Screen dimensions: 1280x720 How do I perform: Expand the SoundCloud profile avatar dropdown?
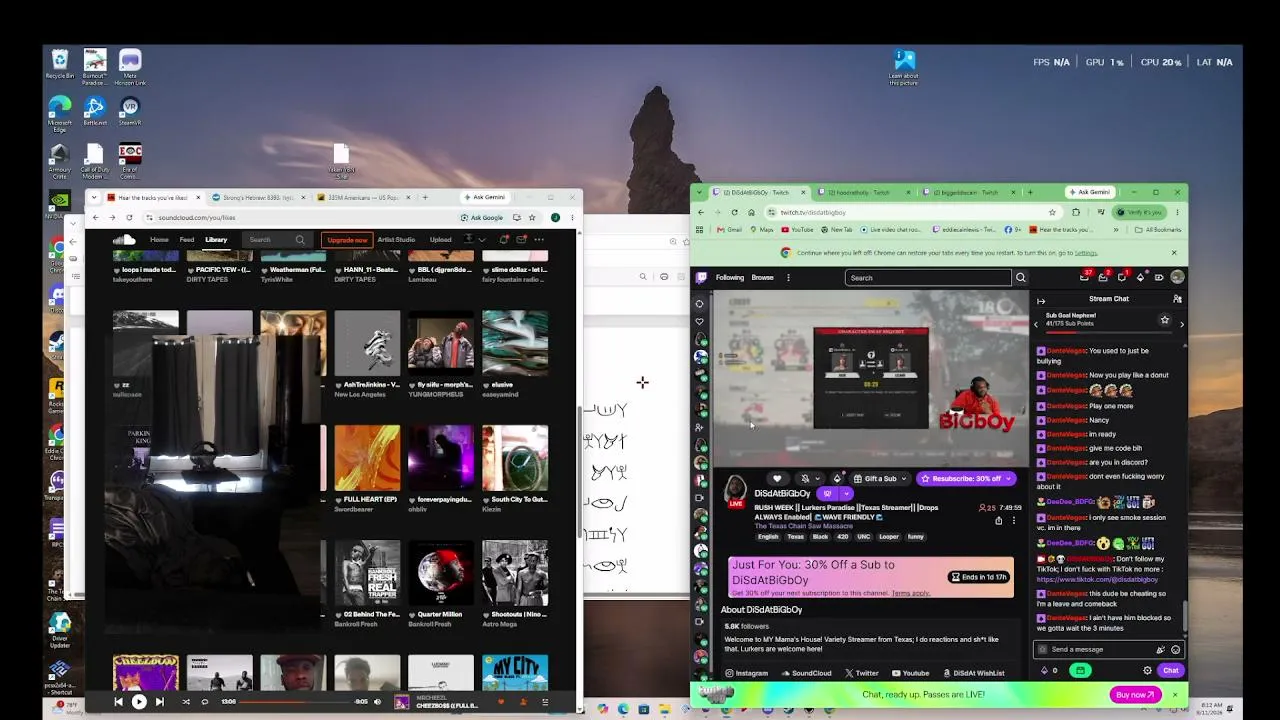[x=473, y=240]
